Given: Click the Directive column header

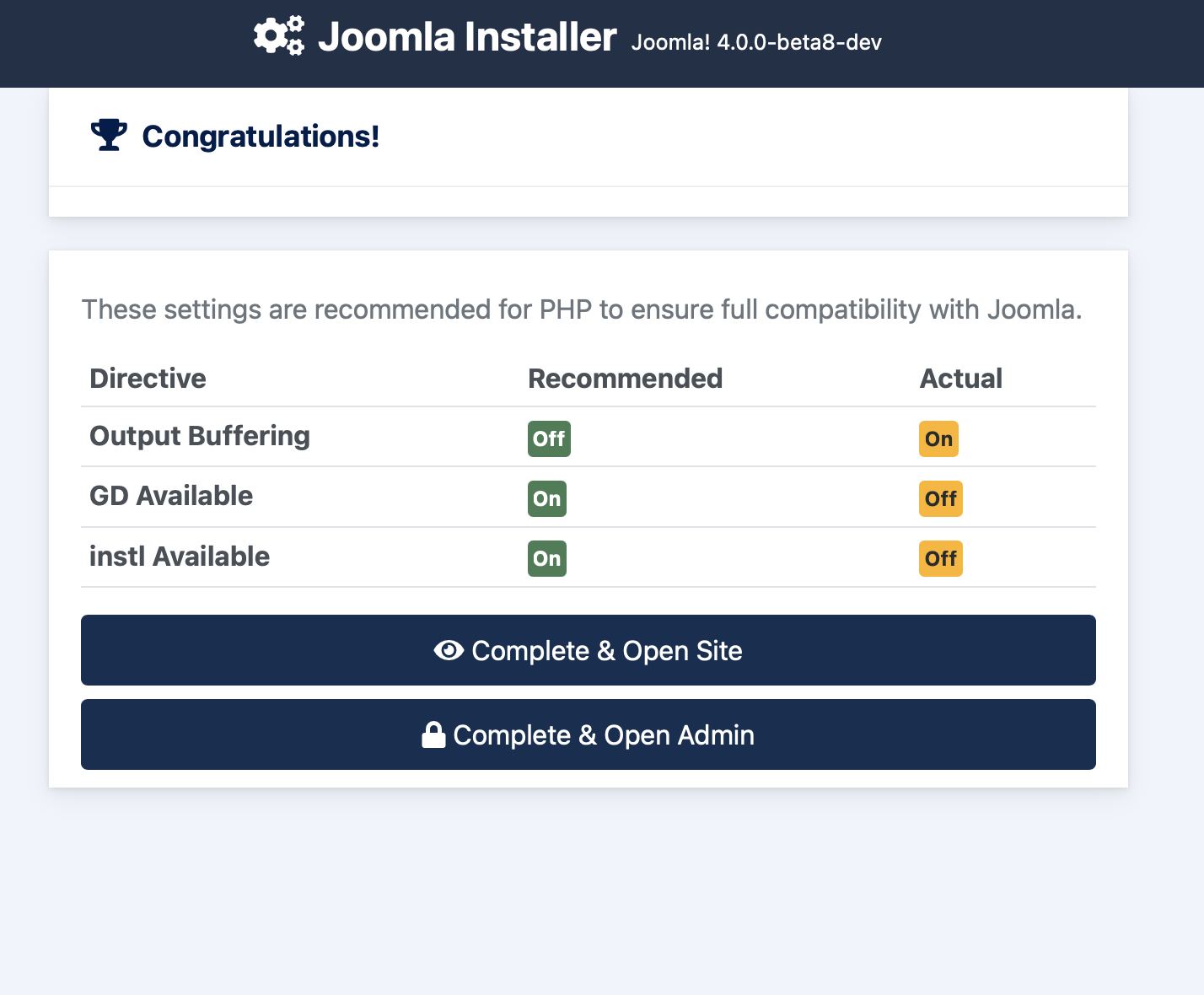Looking at the screenshot, I should click(148, 379).
